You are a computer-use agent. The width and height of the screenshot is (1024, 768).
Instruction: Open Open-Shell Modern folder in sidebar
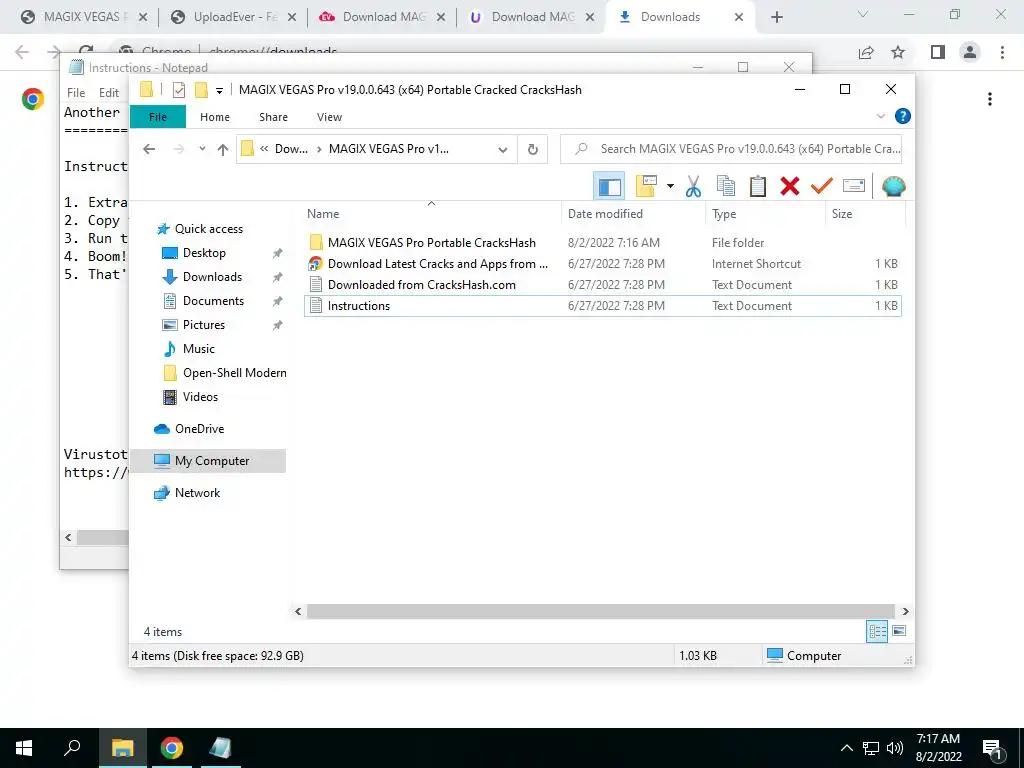pos(234,373)
